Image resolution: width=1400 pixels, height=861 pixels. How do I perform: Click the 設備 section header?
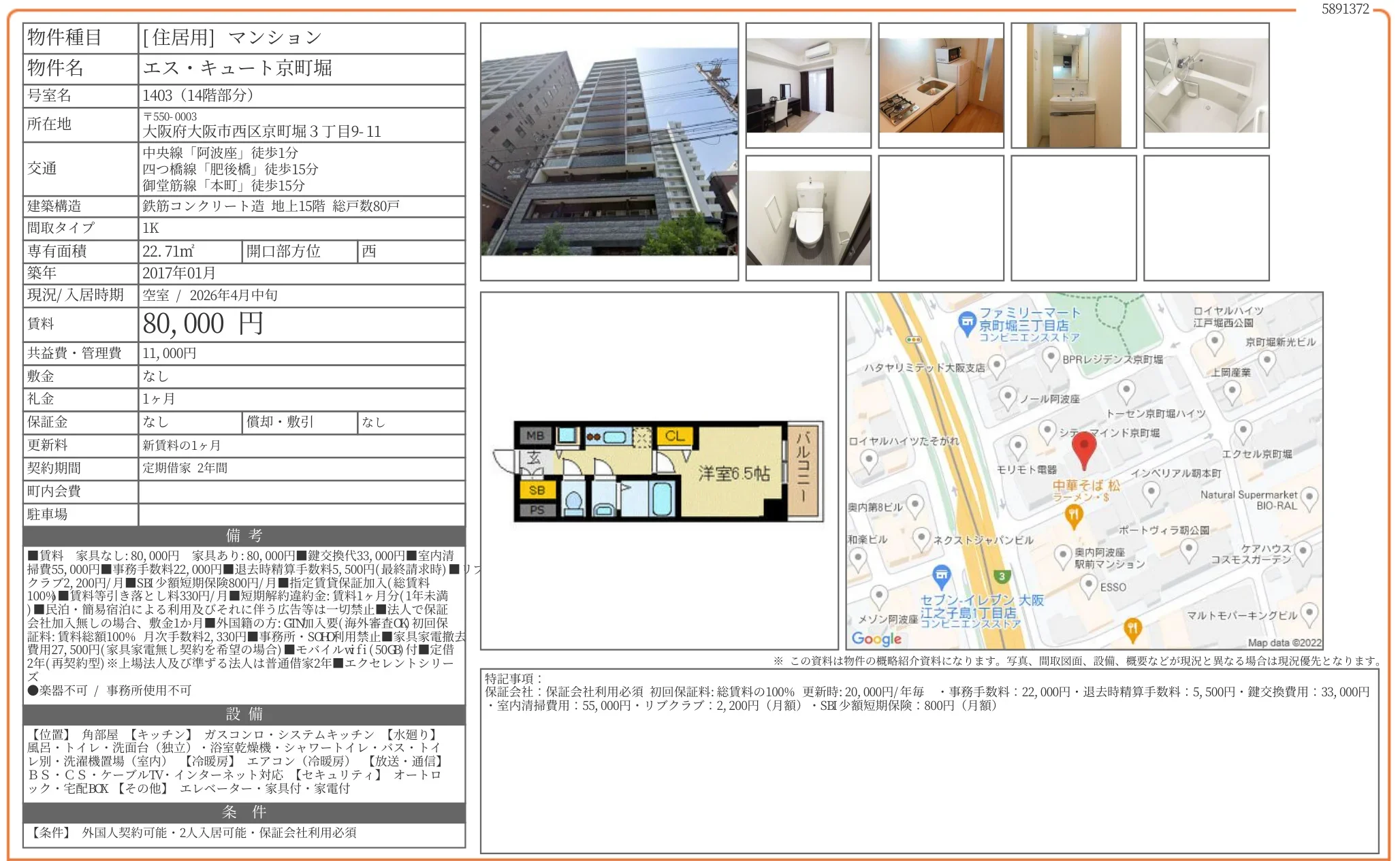(x=244, y=714)
